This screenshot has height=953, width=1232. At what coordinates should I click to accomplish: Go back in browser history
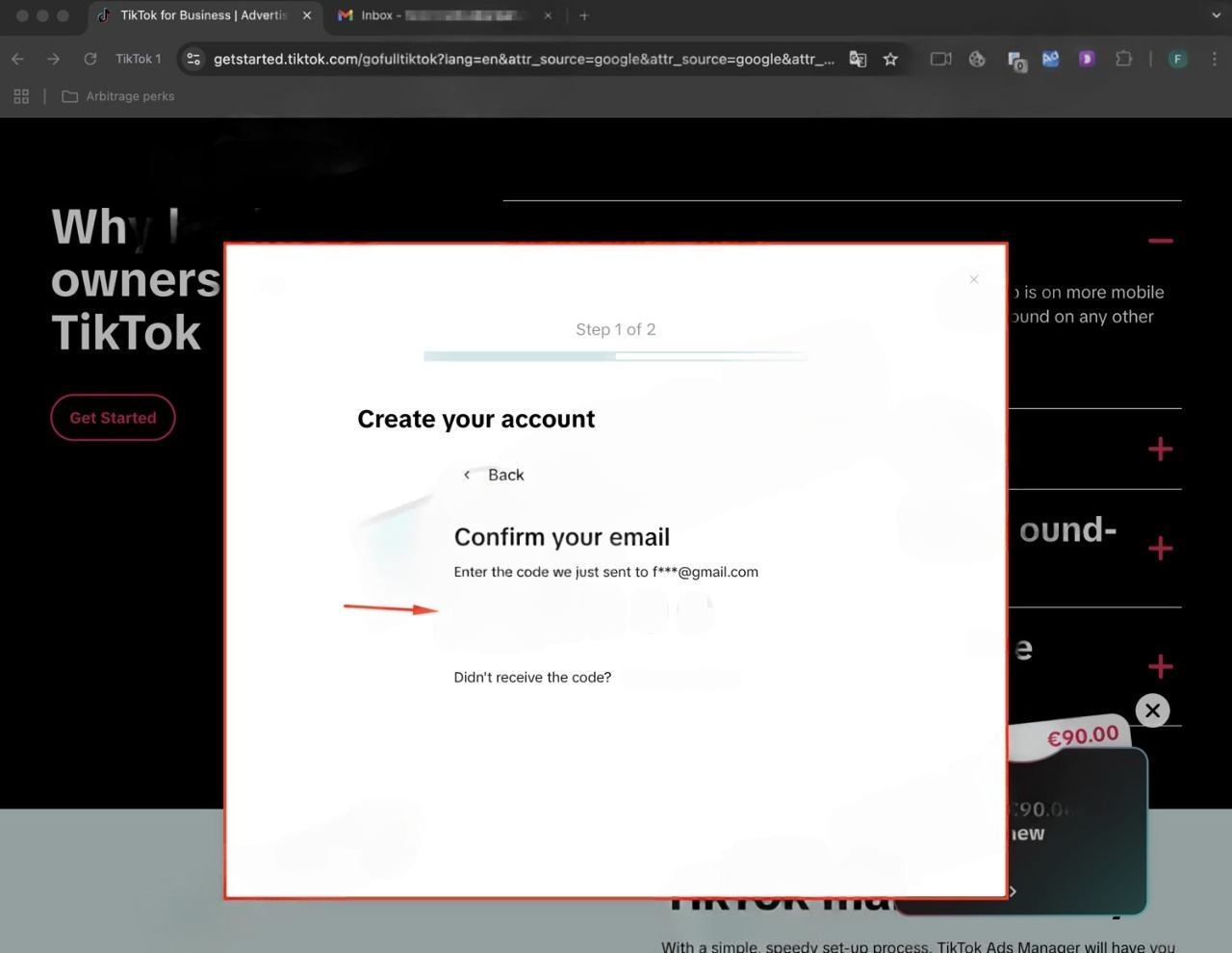coord(18,59)
